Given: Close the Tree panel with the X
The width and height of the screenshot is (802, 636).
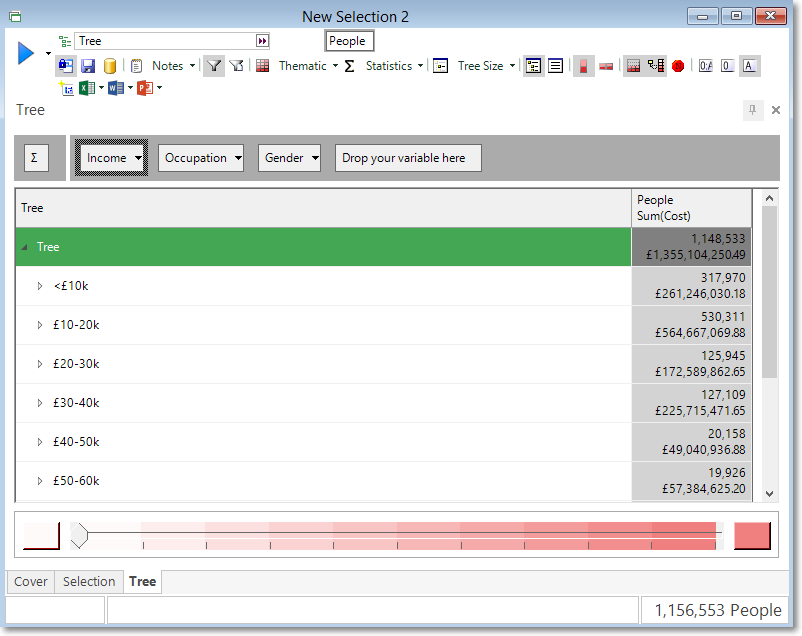Looking at the screenshot, I should pyautogui.click(x=776, y=110).
